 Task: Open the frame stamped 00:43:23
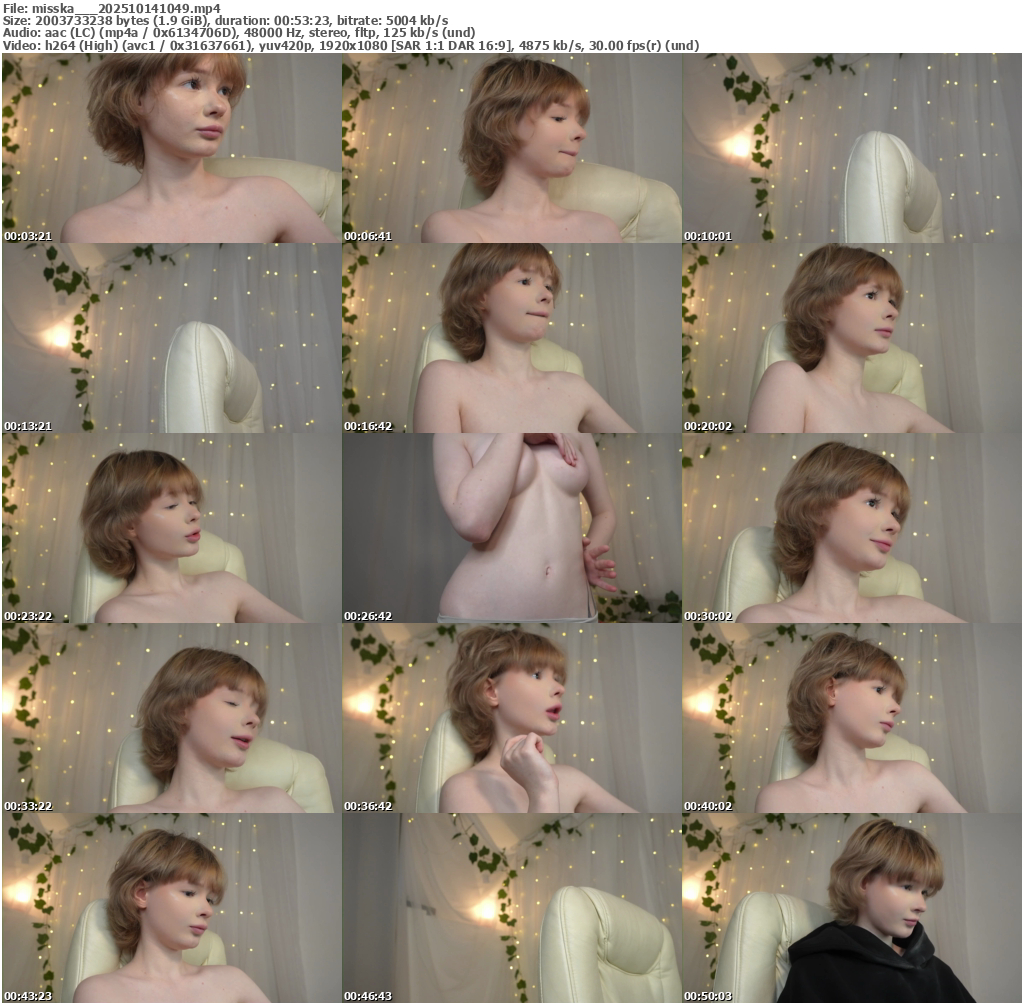(171, 908)
